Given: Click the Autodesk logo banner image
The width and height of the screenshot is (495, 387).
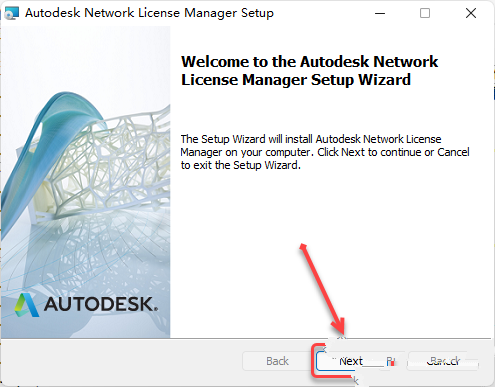Looking at the screenshot, I should tap(86, 182).
